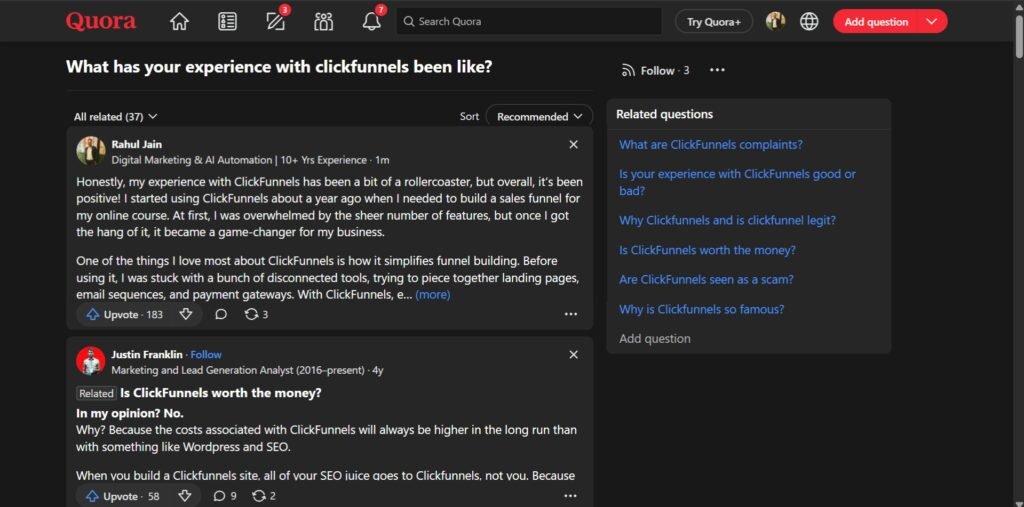Follow this question
The image size is (1024, 507).
(x=656, y=71)
